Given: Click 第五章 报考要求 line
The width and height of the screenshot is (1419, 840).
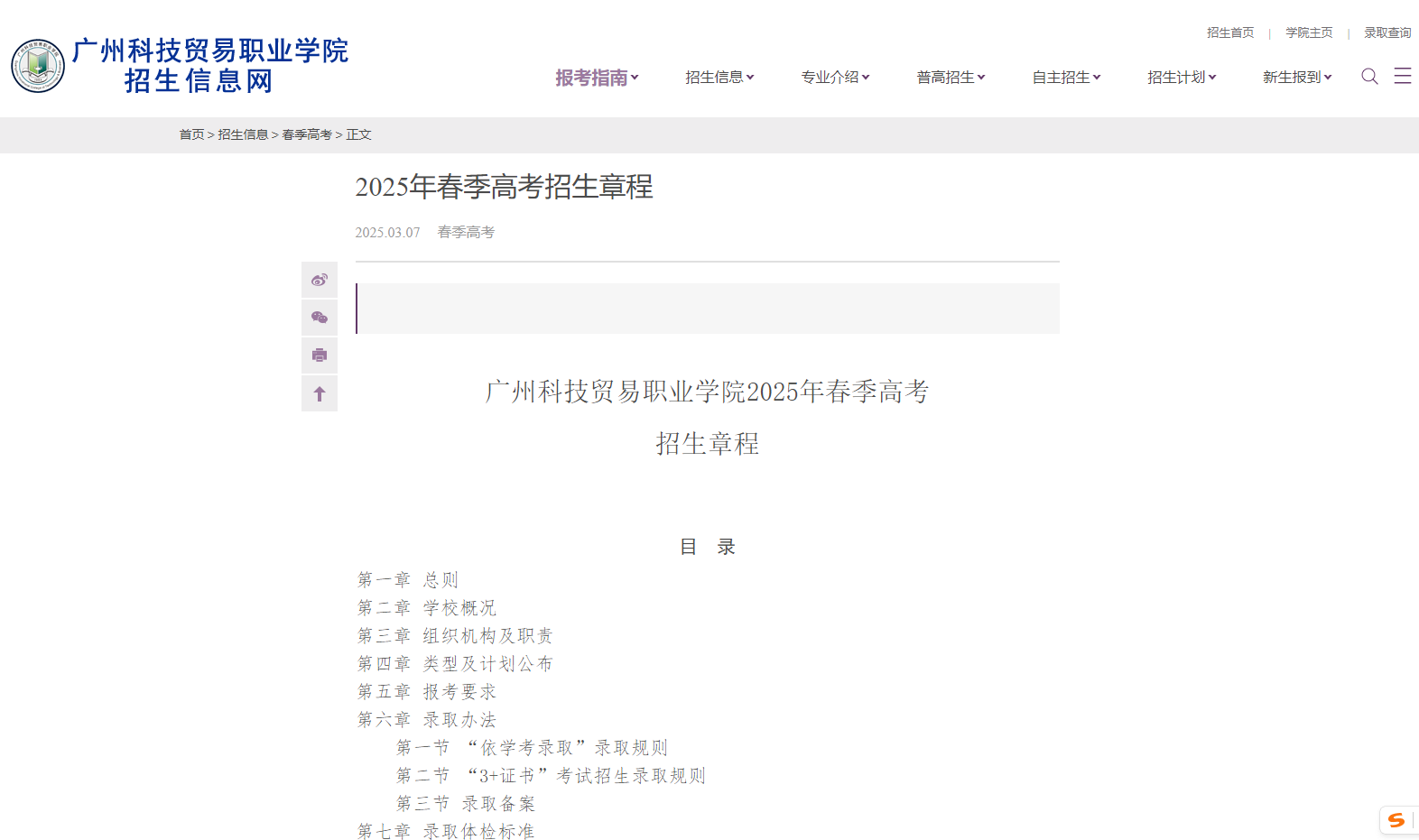Looking at the screenshot, I should tap(427, 691).
